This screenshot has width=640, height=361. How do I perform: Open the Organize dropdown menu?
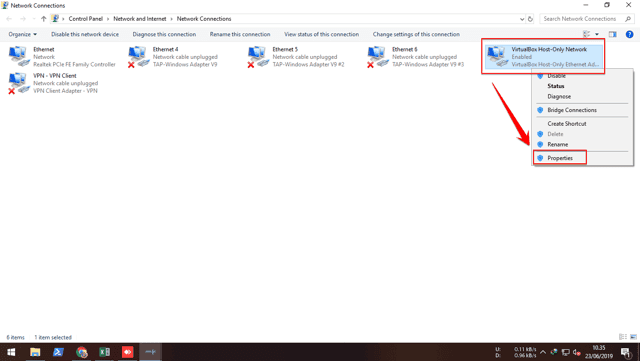click(22, 34)
